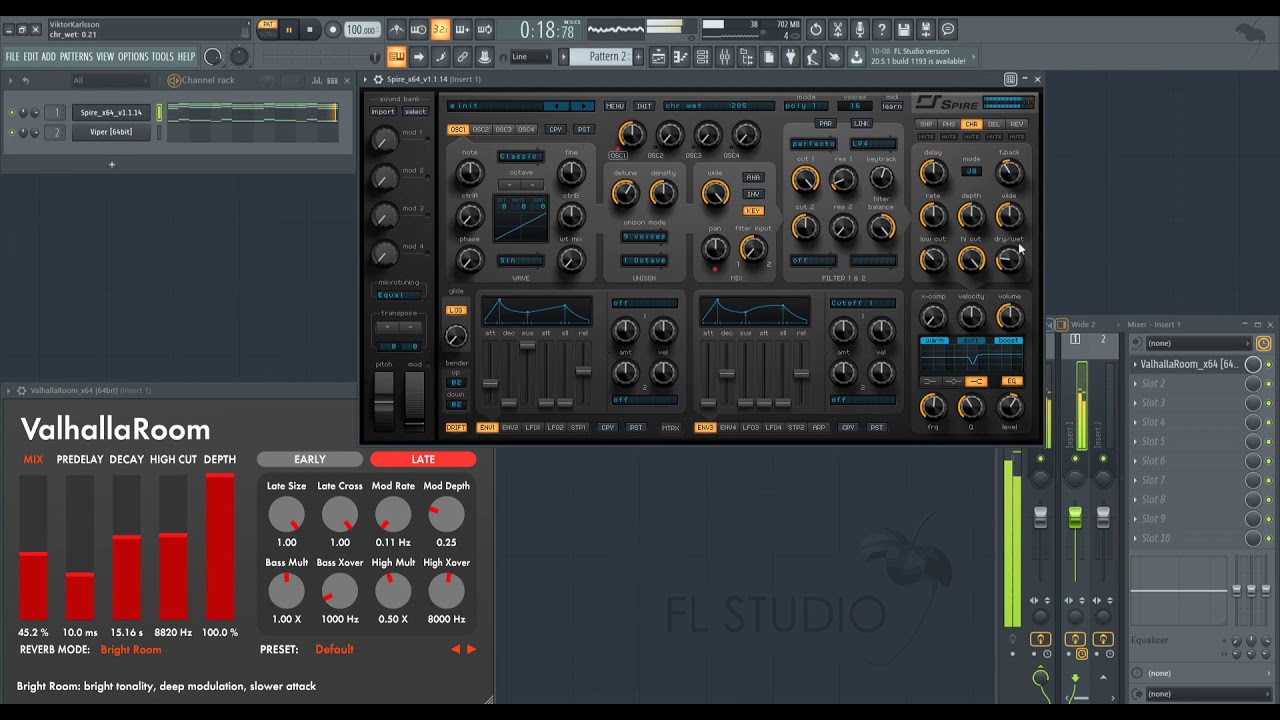Open the Browser view icon
This screenshot has height=720, width=1280.
(x=747, y=57)
